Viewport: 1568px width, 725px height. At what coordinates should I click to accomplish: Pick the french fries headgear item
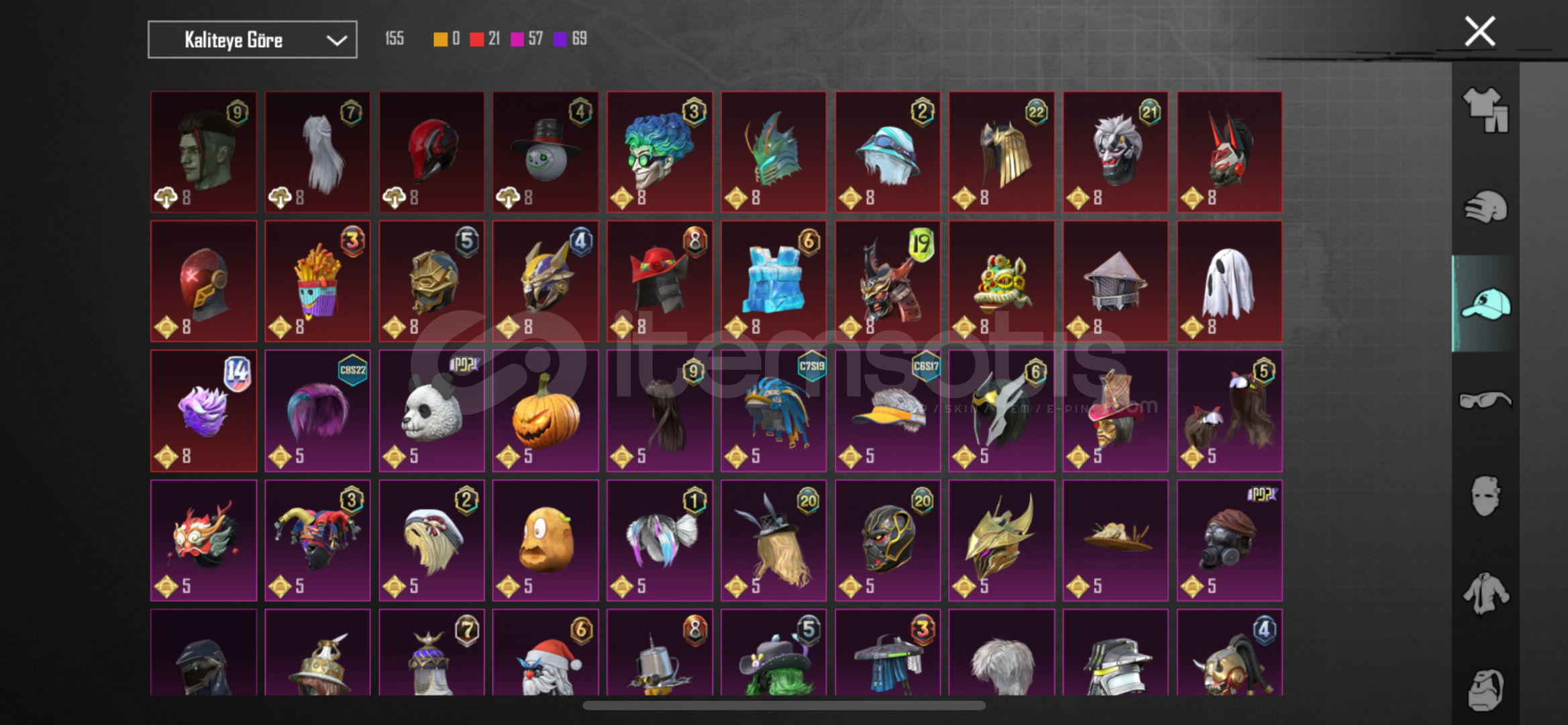tap(317, 281)
